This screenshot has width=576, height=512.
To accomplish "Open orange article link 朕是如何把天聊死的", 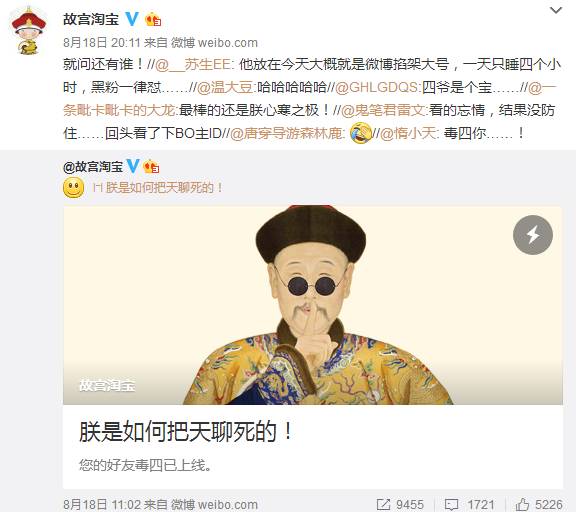I will (x=158, y=188).
